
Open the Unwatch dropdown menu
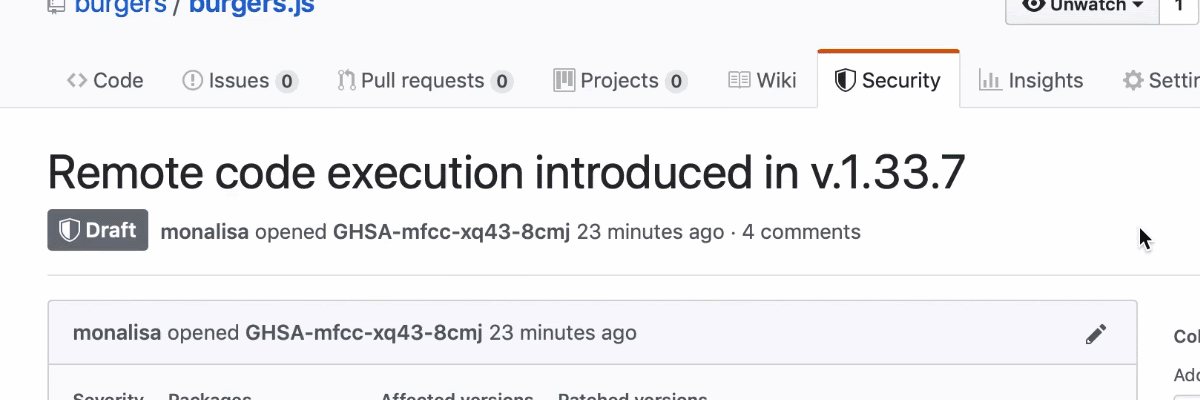click(x=1082, y=6)
